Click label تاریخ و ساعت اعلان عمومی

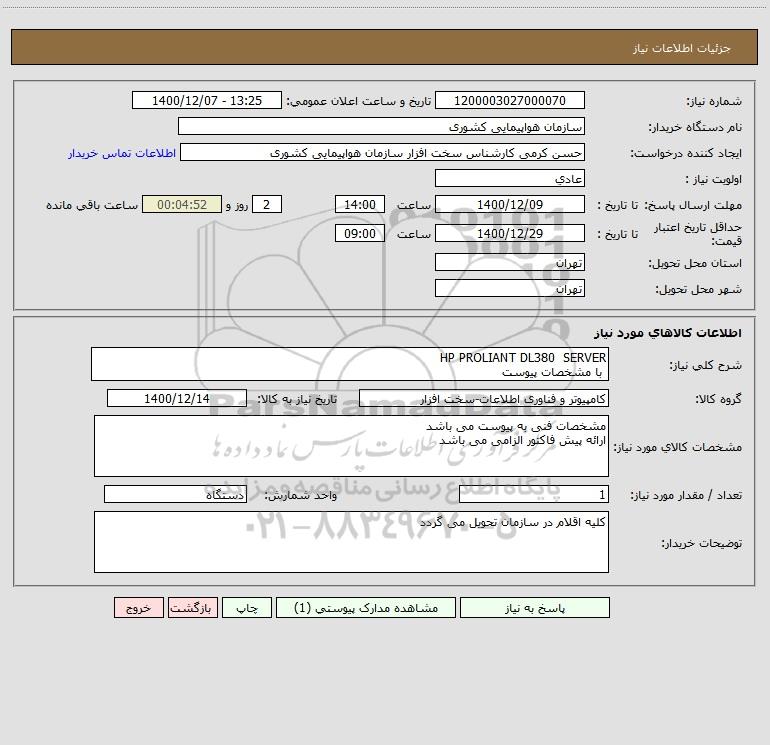pos(359,101)
